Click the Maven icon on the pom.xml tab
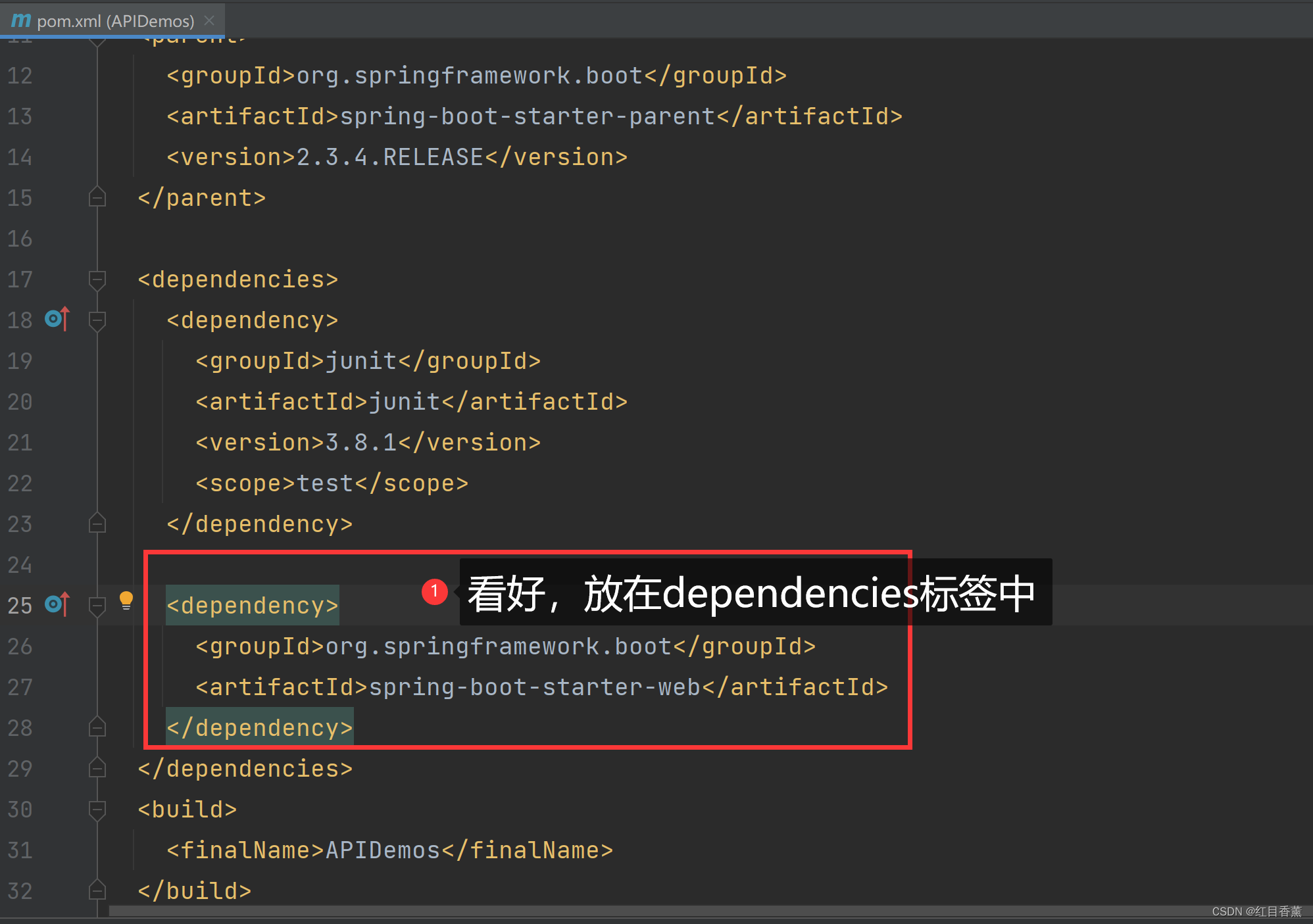 [21, 20]
